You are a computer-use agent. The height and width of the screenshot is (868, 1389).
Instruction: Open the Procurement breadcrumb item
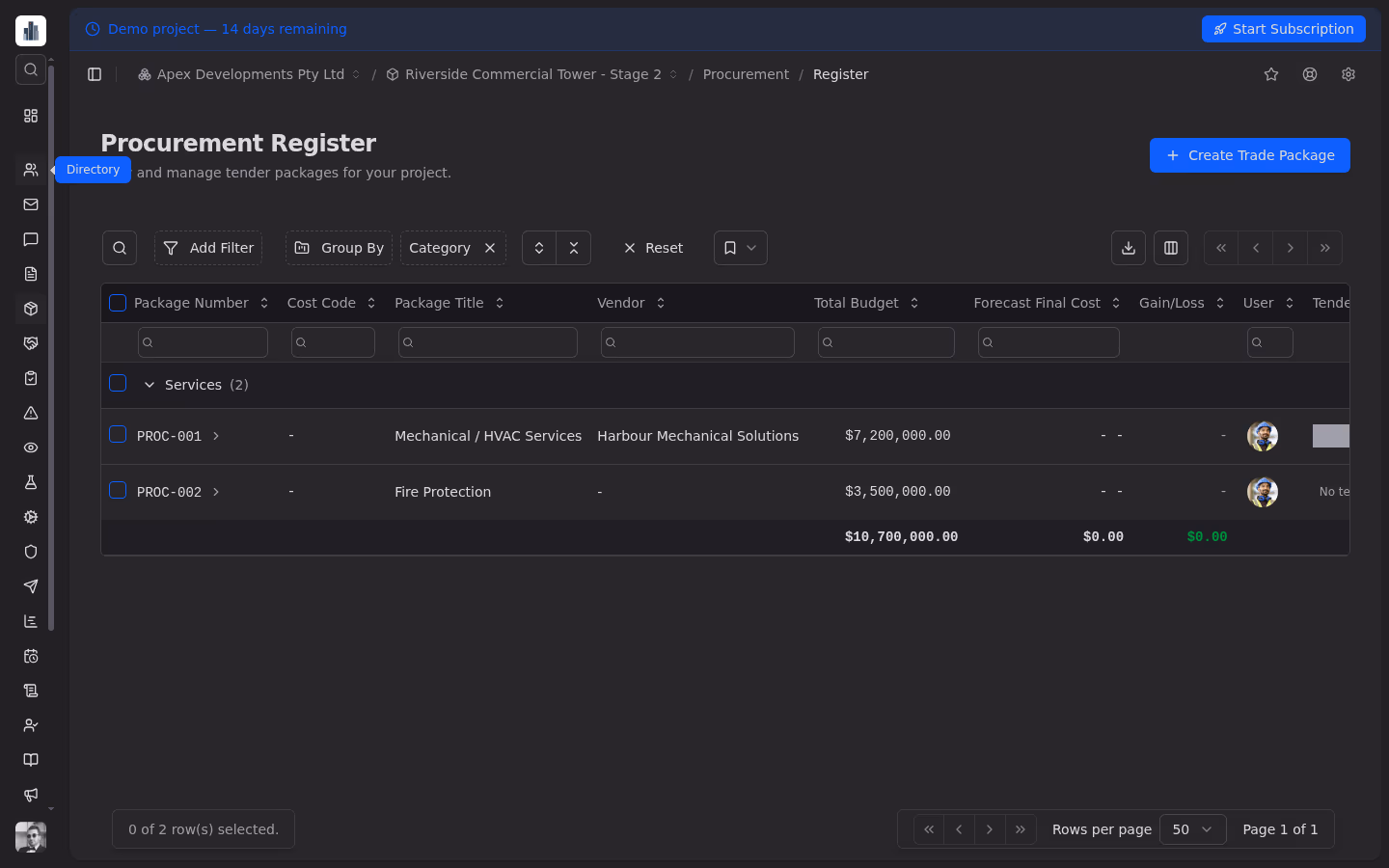point(746,74)
